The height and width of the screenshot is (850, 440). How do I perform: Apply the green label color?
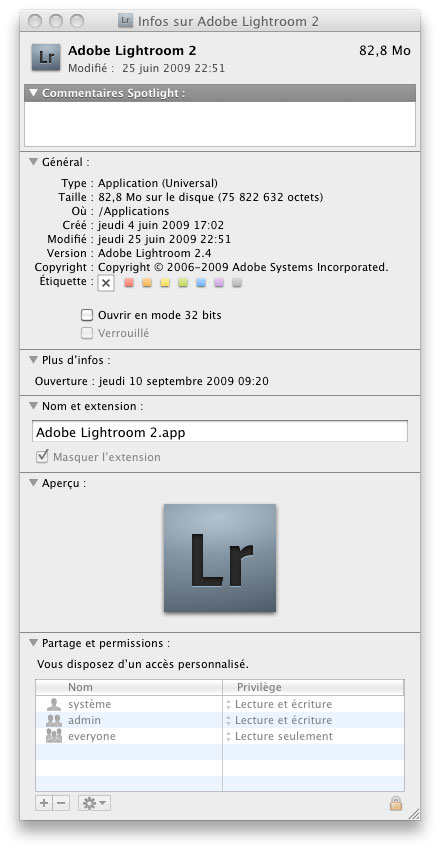click(x=183, y=283)
